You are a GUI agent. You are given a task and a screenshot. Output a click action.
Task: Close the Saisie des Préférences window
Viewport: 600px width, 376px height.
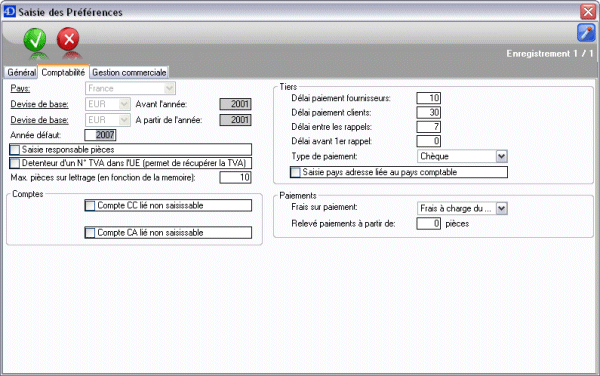point(588,11)
